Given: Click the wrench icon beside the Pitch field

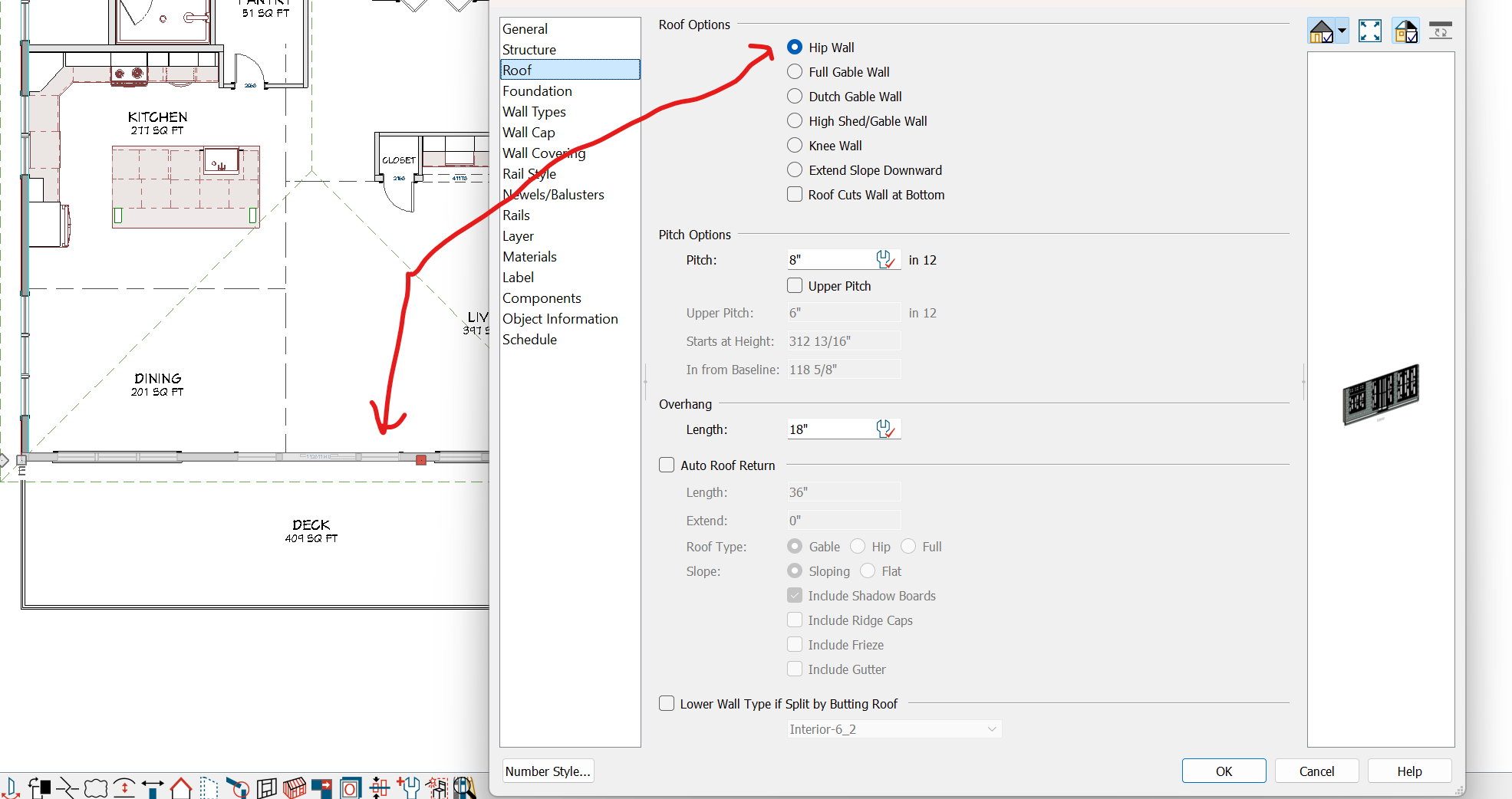Looking at the screenshot, I should 885,260.
